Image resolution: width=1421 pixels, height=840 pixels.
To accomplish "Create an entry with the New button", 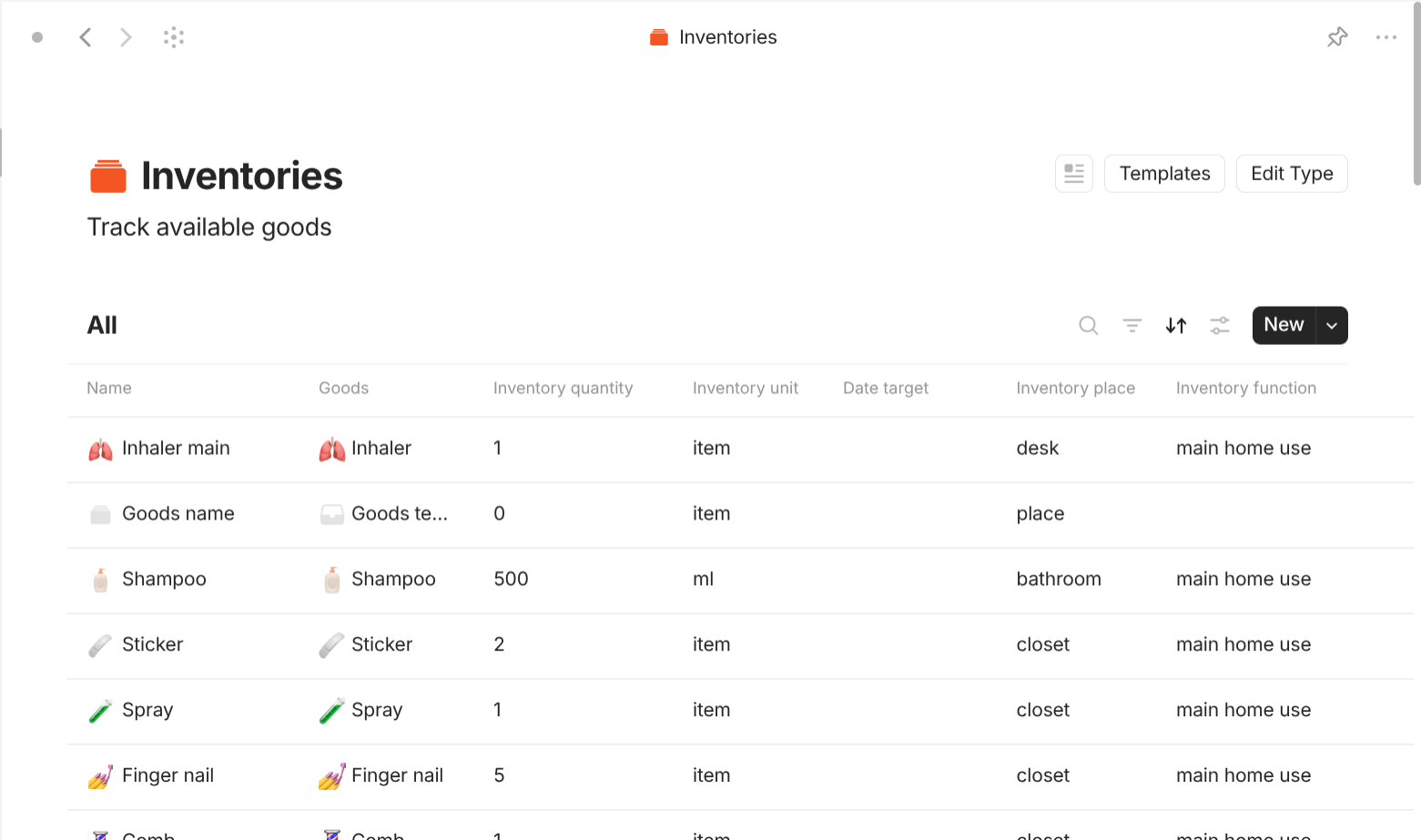I will point(1283,325).
